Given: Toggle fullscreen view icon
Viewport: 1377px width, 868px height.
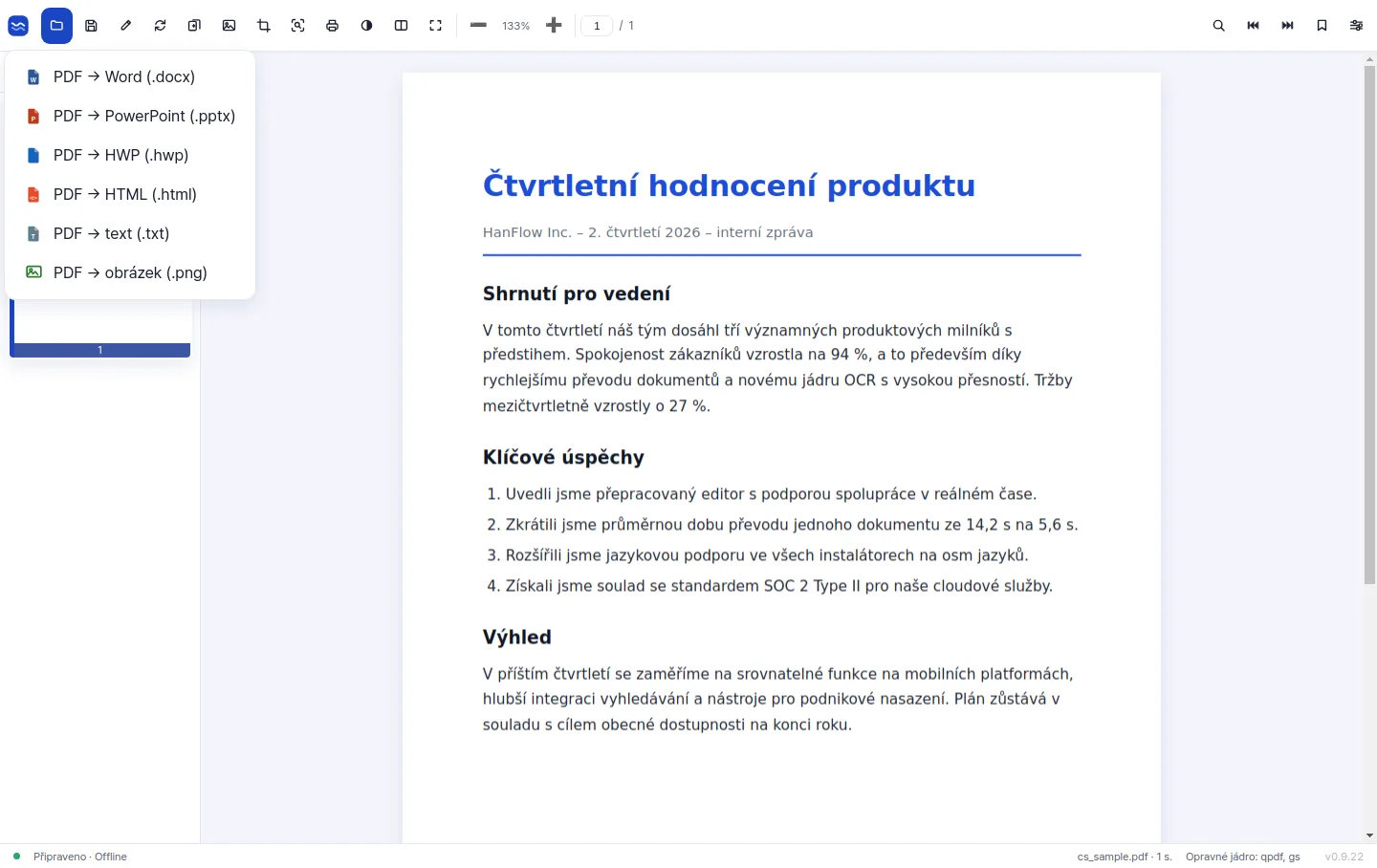Looking at the screenshot, I should coord(435,26).
